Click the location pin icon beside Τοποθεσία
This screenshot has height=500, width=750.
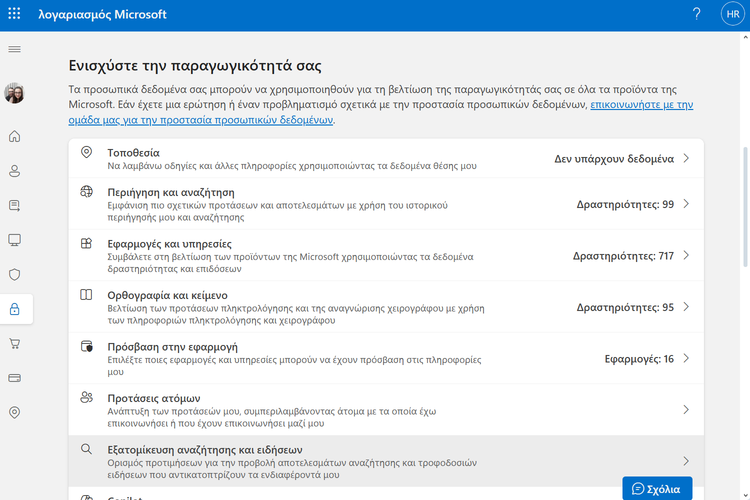click(x=86, y=152)
